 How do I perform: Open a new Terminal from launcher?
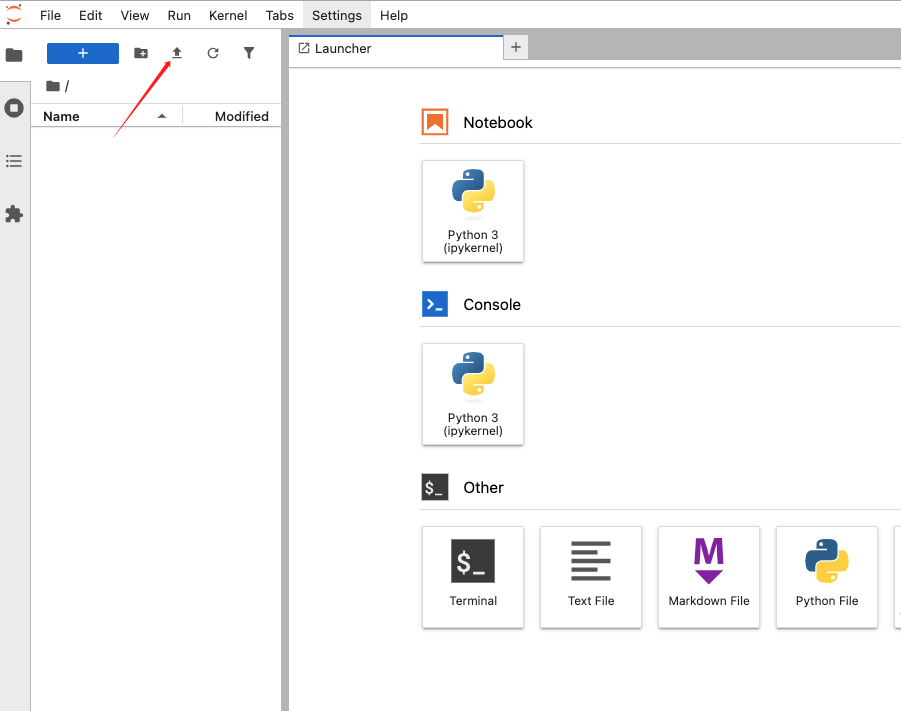pos(473,577)
